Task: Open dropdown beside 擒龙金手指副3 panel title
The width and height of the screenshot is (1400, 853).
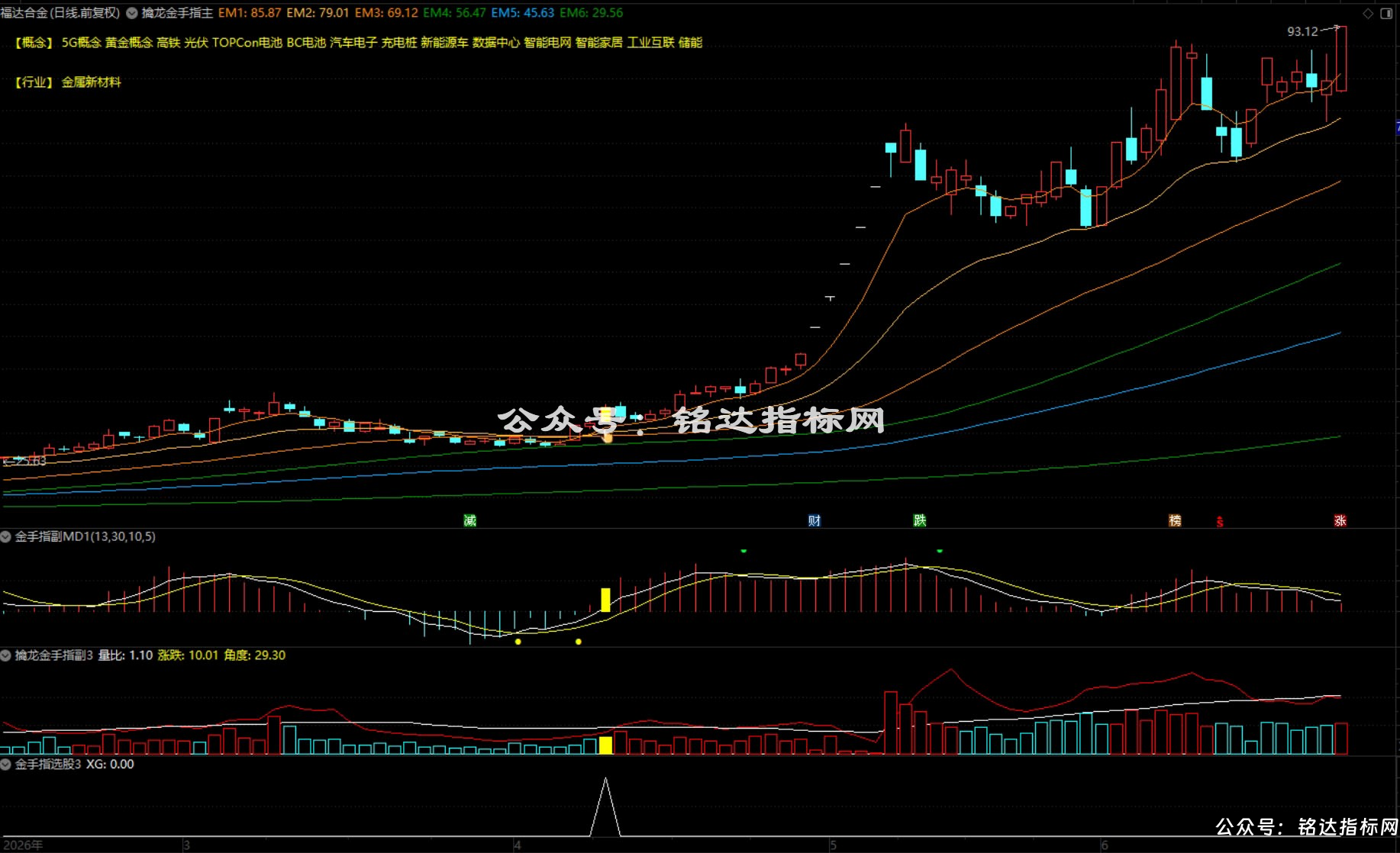Action: click(x=6, y=655)
